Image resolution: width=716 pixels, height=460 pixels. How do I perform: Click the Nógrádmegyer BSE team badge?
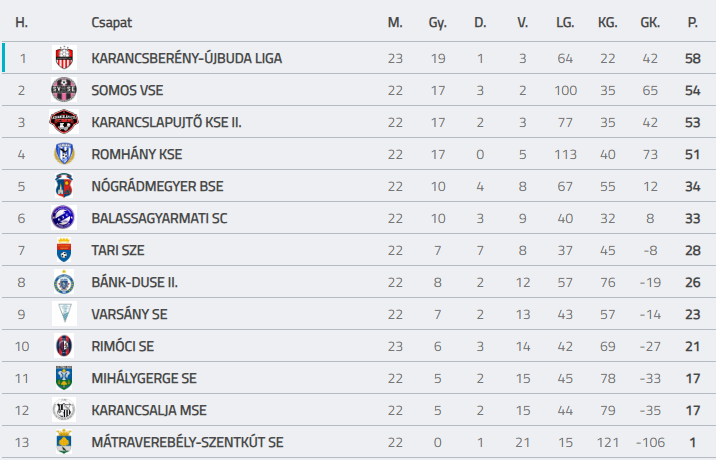click(x=64, y=185)
